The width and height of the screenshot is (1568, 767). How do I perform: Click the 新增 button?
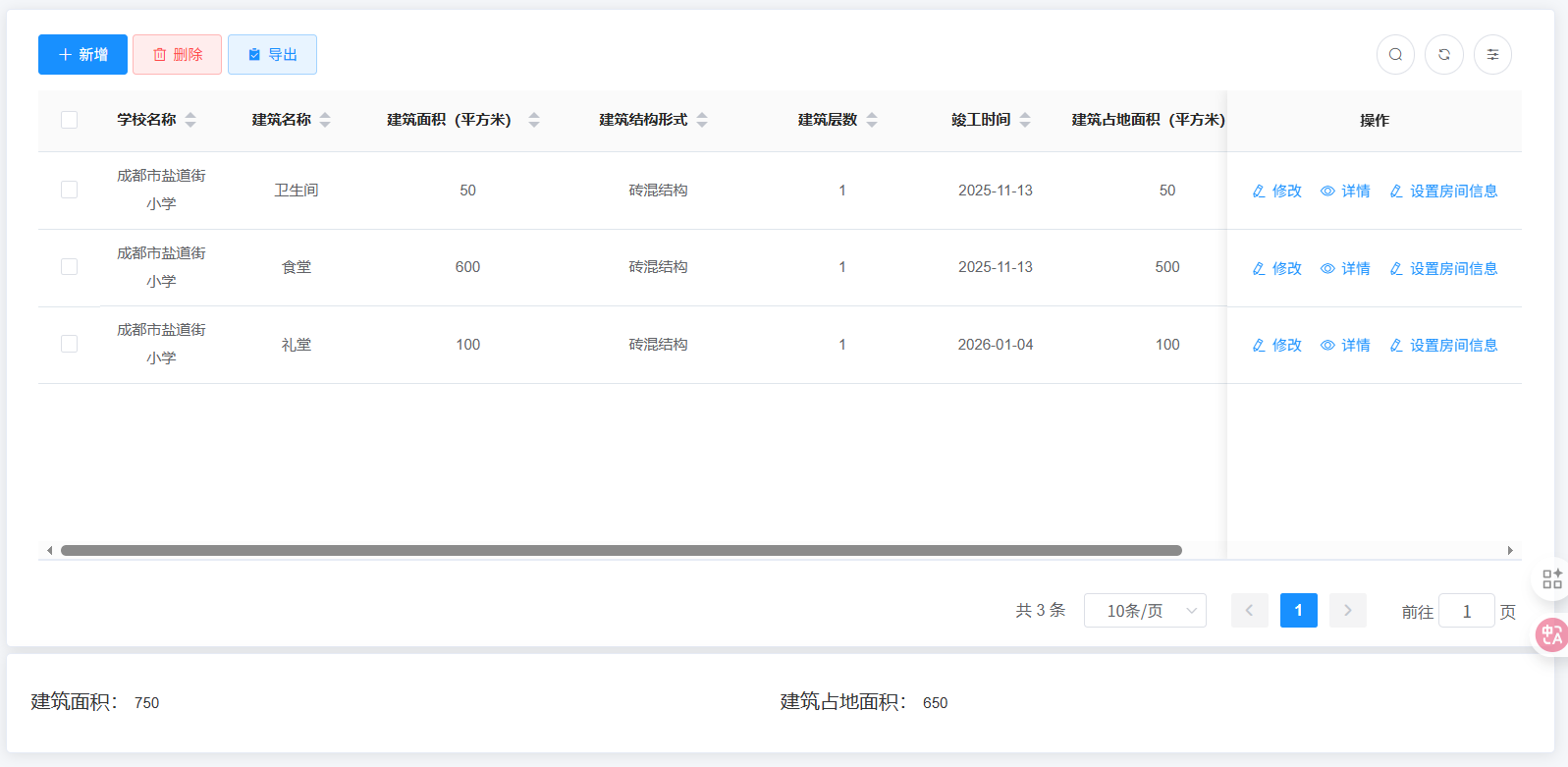click(x=82, y=55)
